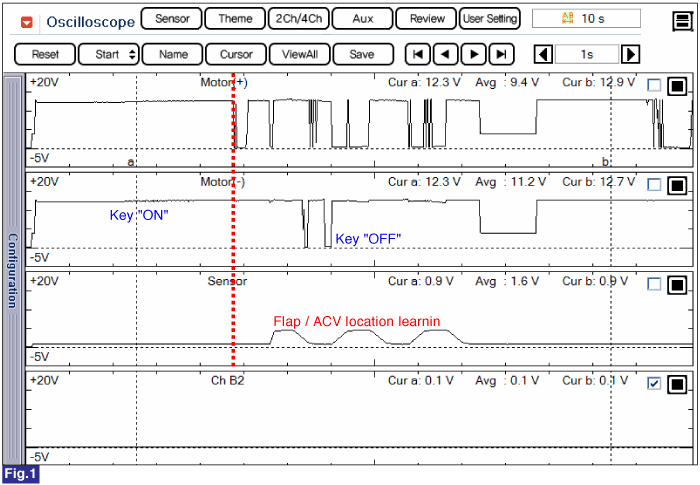Open the Start dropdown

(109, 54)
